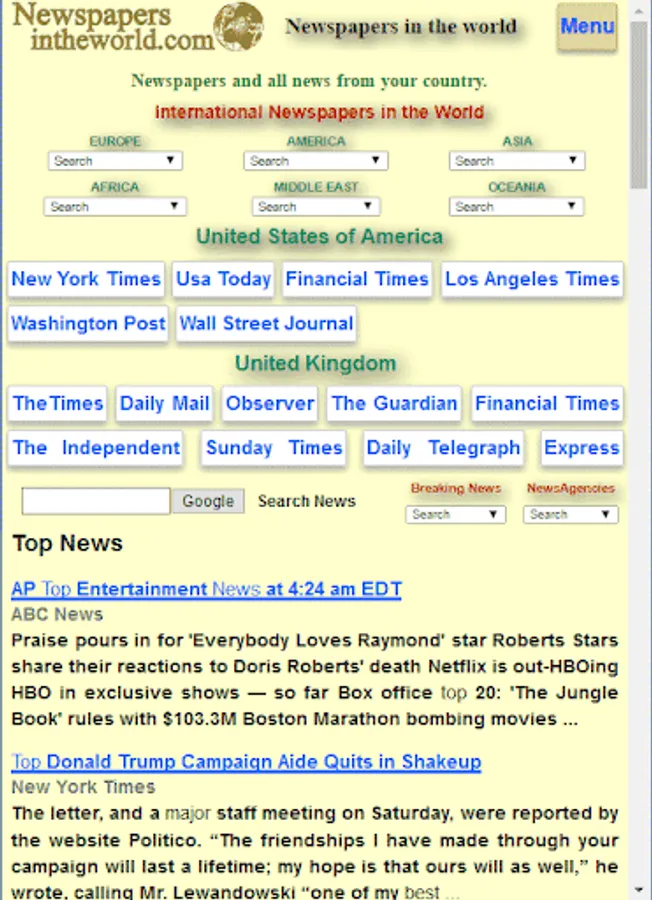Image resolution: width=652 pixels, height=900 pixels.
Task: Open AP Top Entertainment News headline
Action: (x=206, y=589)
